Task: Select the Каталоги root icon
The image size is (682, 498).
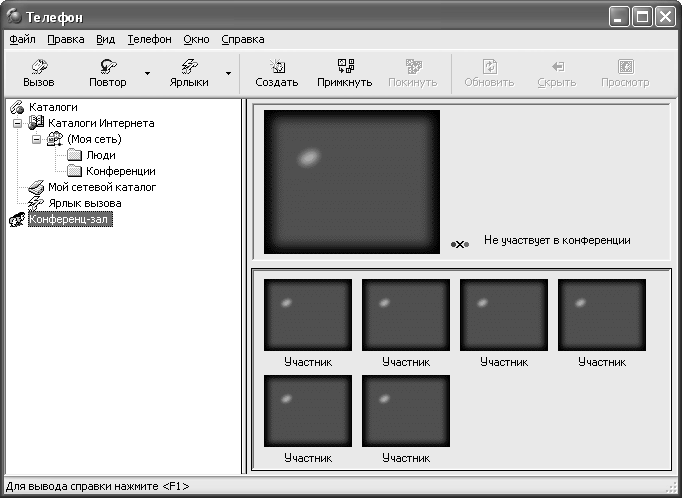Action: [17, 107]
